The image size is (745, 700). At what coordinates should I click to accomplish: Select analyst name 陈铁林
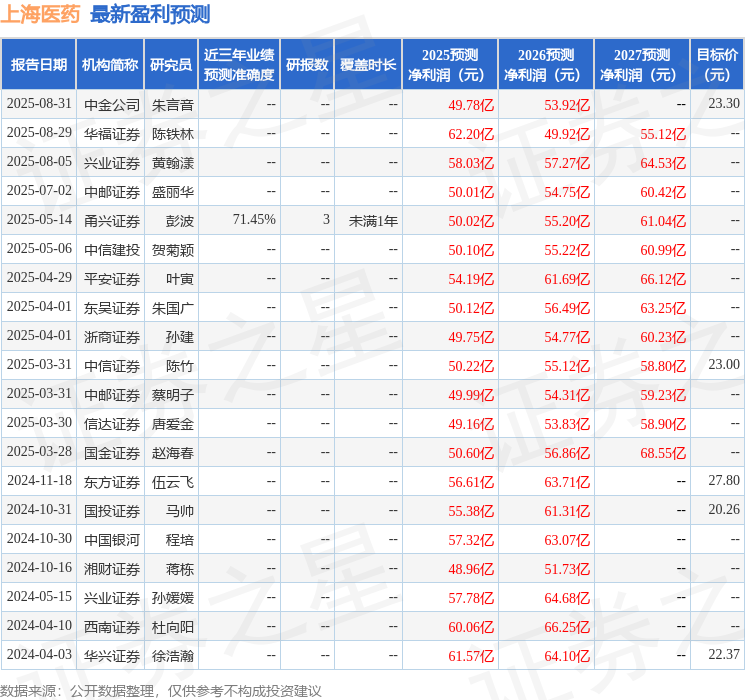click(x=173, y=134)
